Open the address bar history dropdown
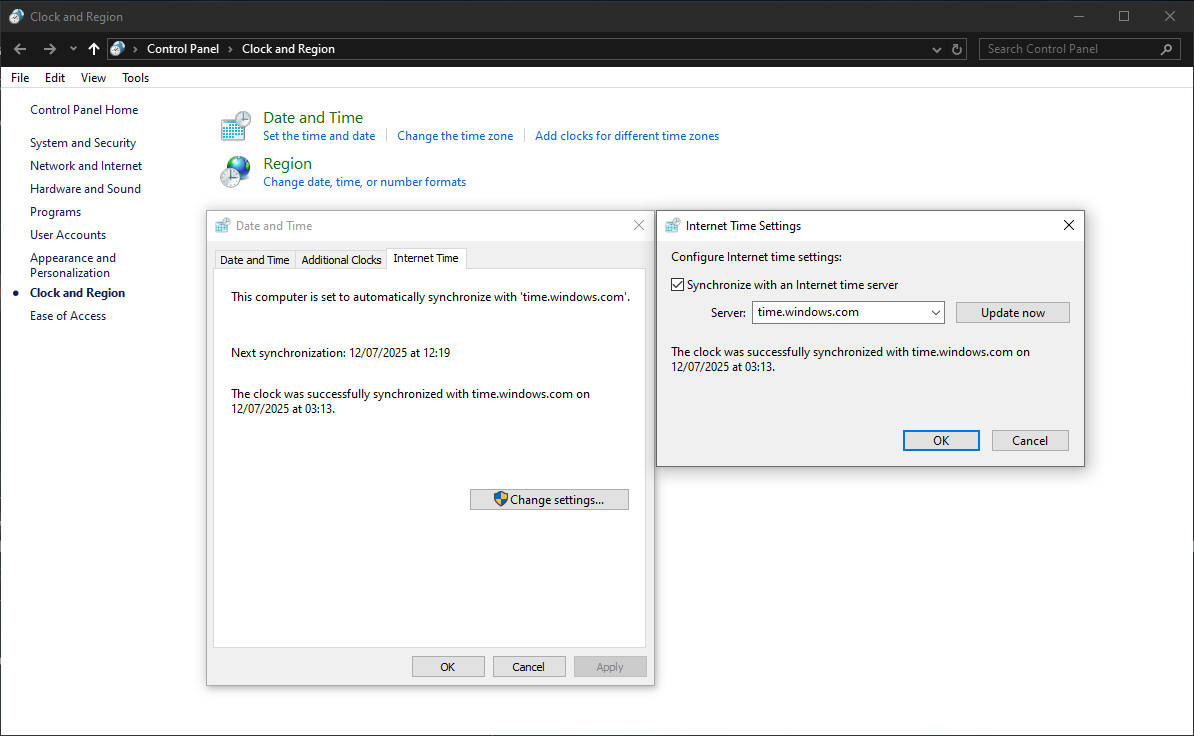The image size is (1194, 736). pos(936,48)
